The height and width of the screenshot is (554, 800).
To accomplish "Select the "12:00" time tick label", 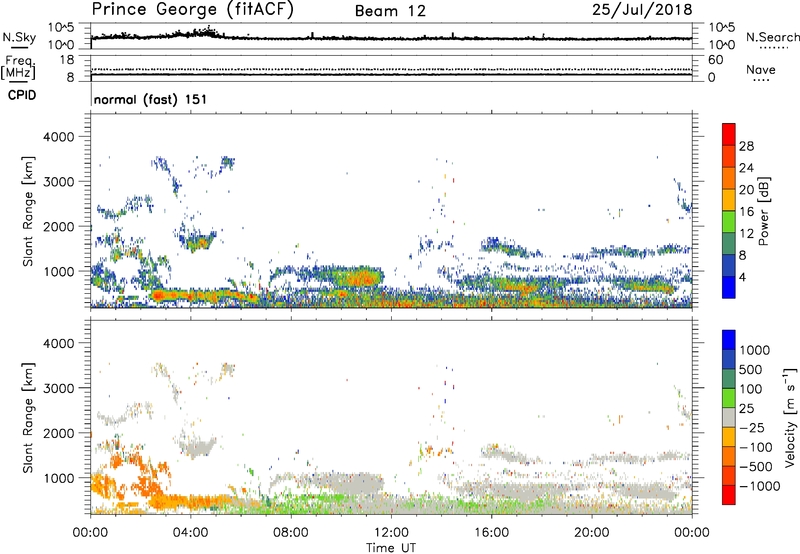I will [391, 533].
